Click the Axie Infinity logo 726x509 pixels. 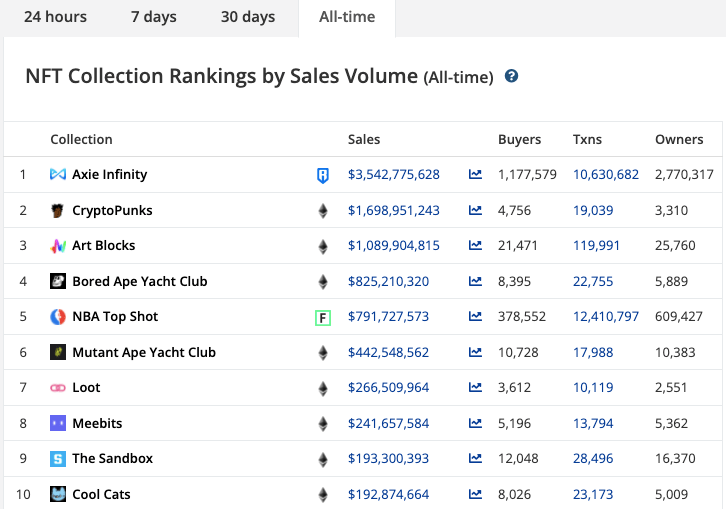click(x=58, y=174)
